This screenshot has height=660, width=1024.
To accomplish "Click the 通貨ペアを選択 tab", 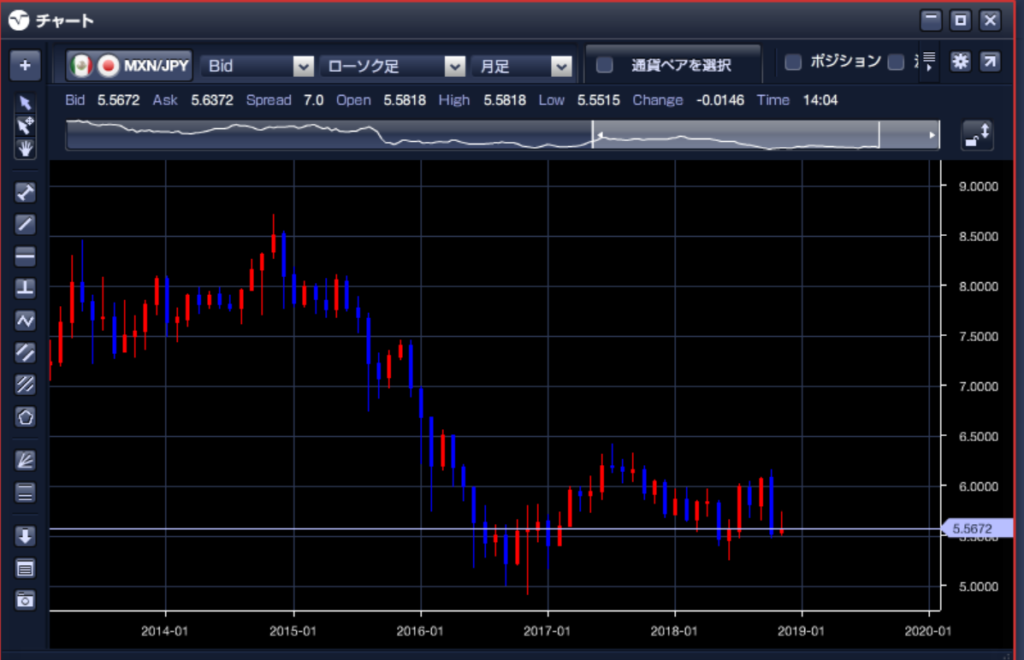I will point(673,63).
